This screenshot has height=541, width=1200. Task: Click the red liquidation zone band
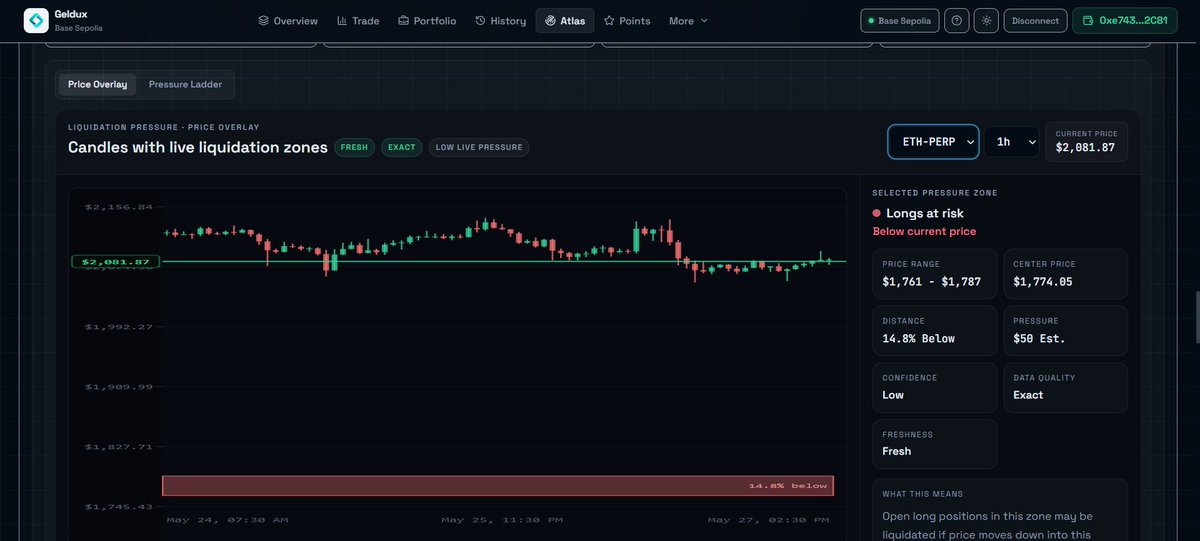tap(498, 485)
